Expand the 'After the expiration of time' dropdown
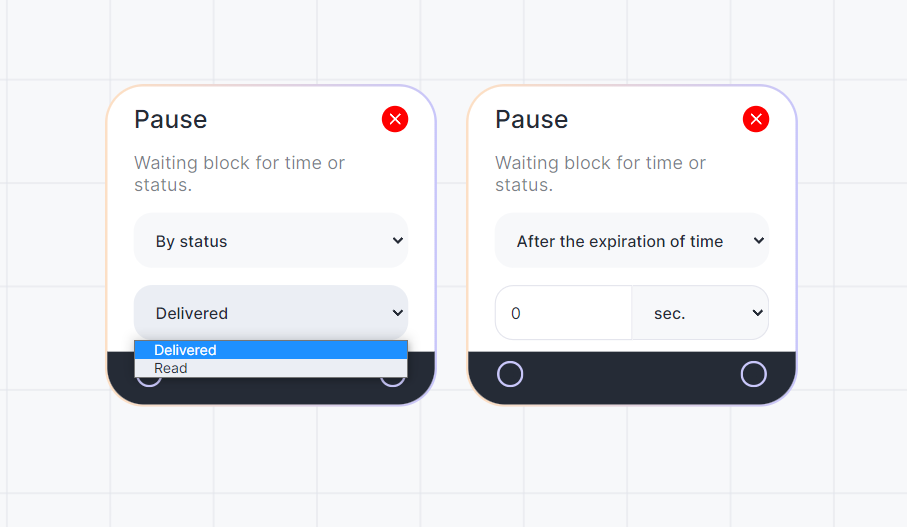This screenshot has height=527, width=907. point(632,241)
